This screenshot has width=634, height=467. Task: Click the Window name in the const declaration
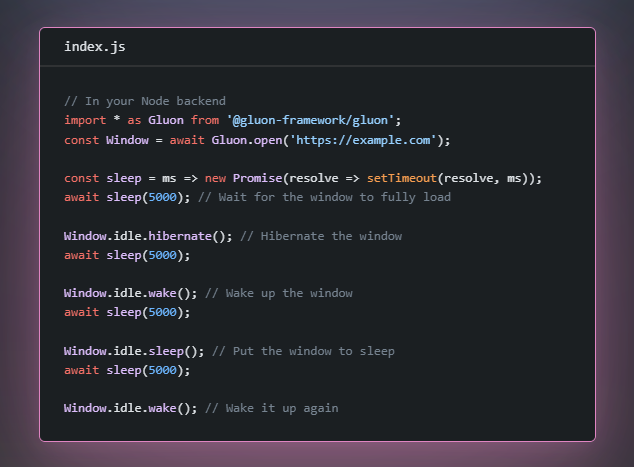127,140
